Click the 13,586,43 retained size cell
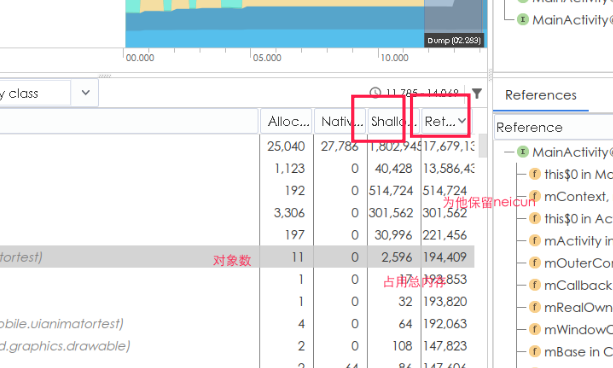Image resolution: width=613 pixels, height=368 pixels. 448,169
